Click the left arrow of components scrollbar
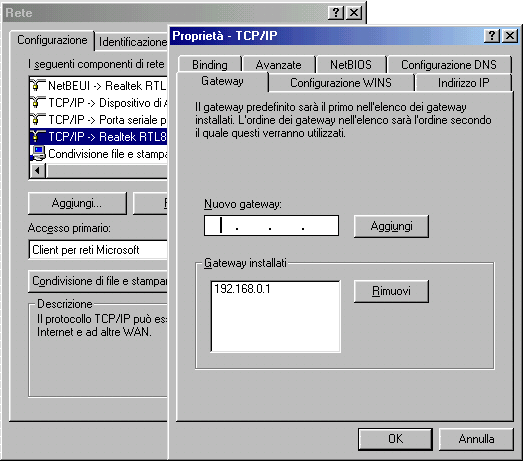This screenshot has height=461, width=523. (38, 171)
